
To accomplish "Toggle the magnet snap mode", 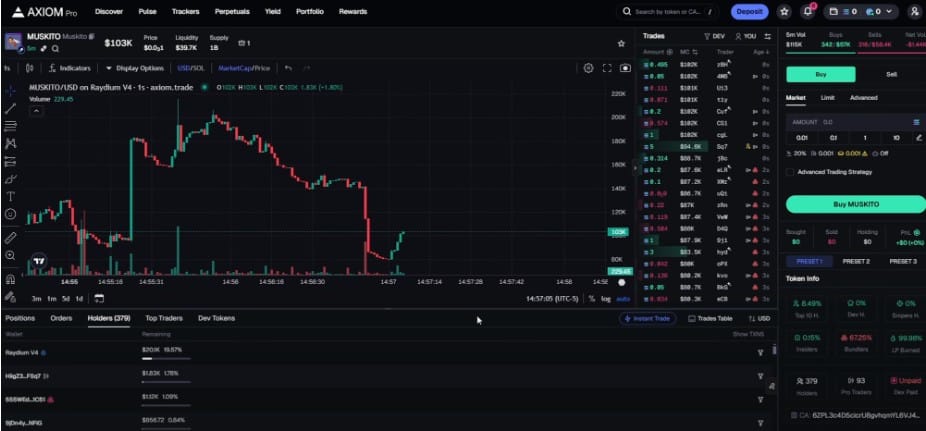I will [x=10, y=279].
